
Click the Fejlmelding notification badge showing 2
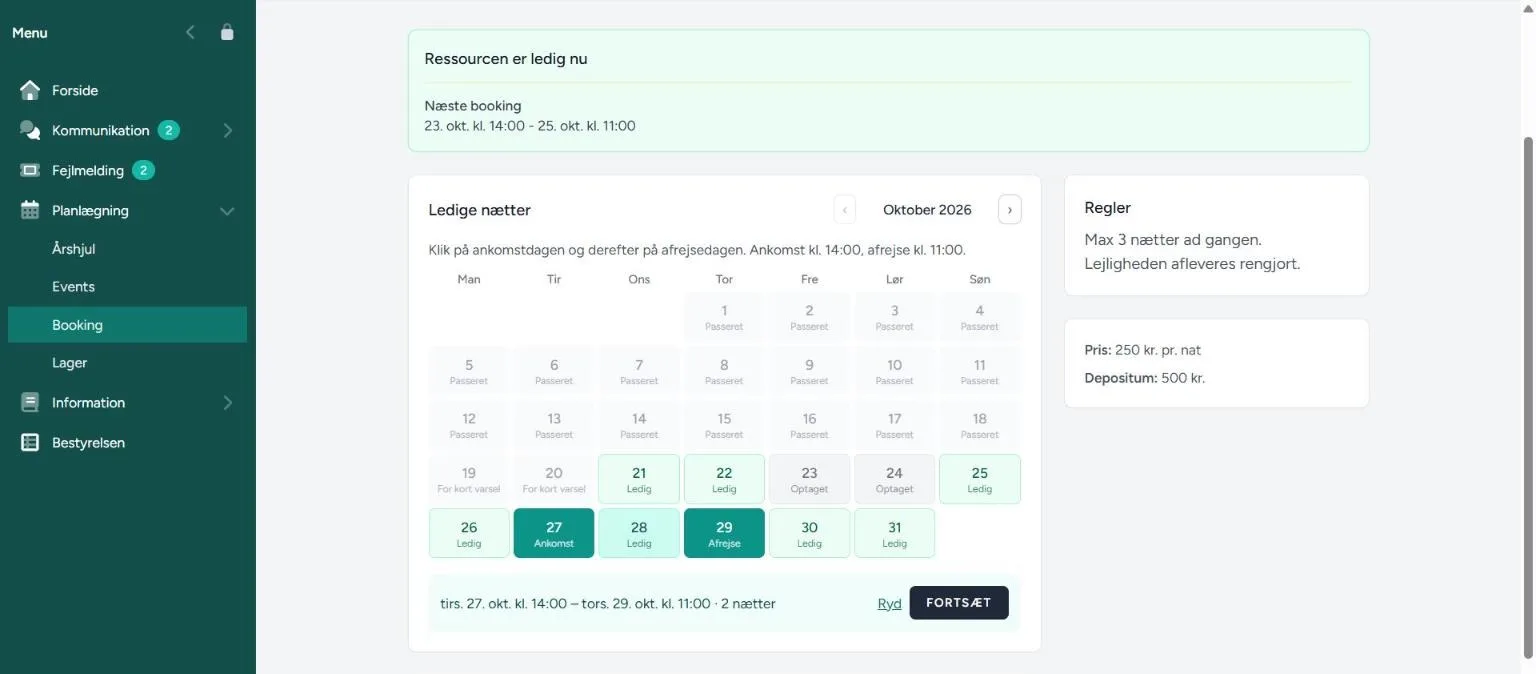tap(143, 170)
